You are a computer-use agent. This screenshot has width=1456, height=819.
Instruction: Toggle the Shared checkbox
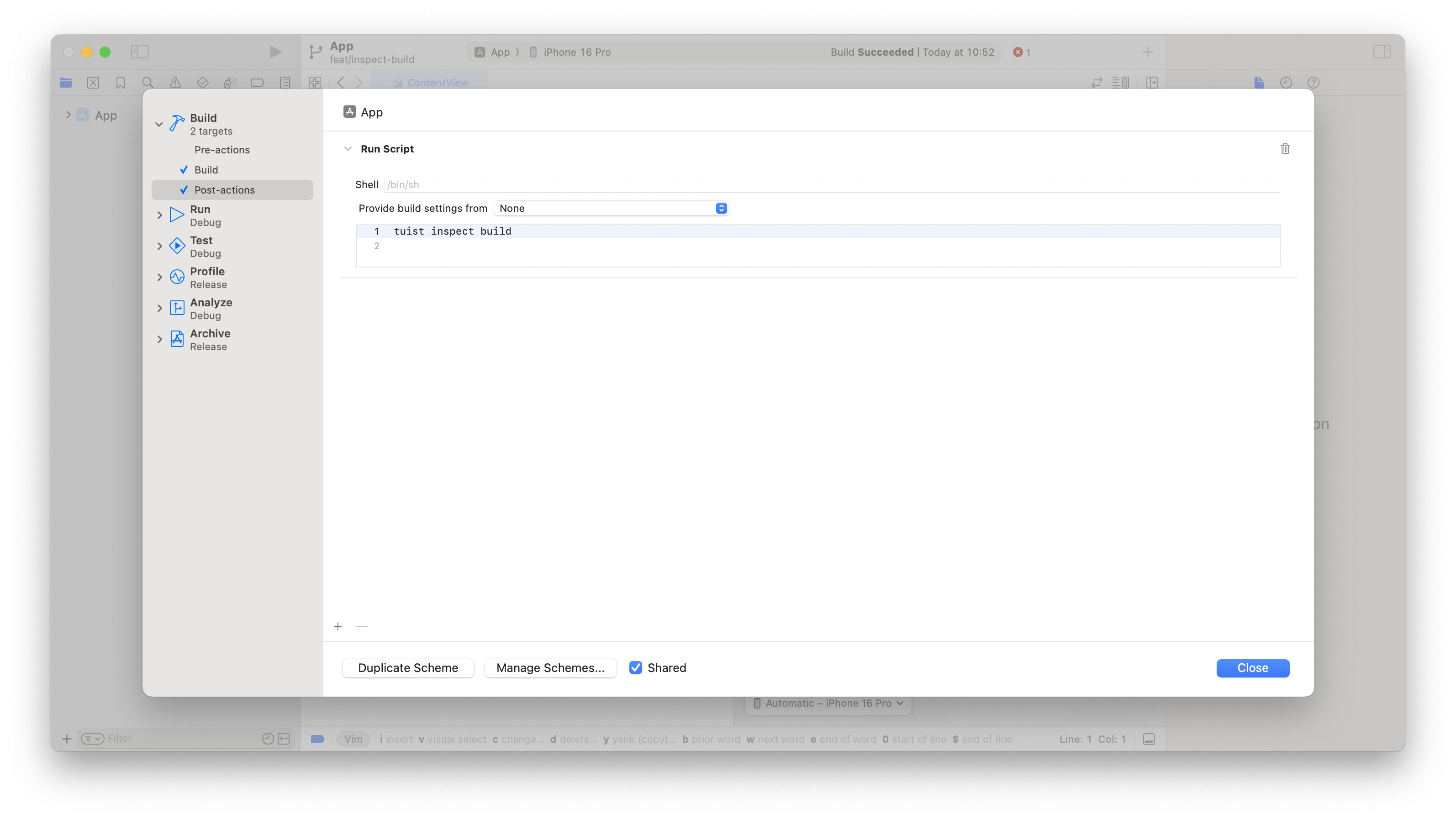pyautogui.click(x=635, y=667)
